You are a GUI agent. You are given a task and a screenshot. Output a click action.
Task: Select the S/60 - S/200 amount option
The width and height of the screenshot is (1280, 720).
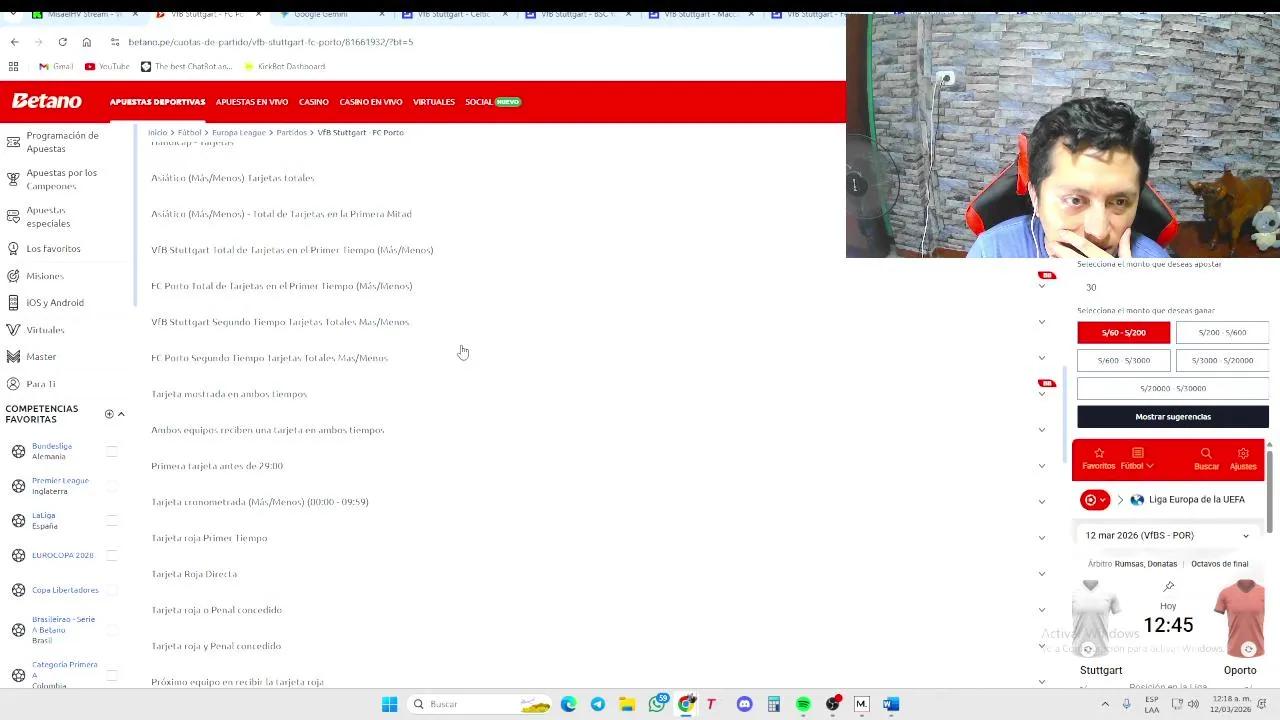coord(1123,332)
